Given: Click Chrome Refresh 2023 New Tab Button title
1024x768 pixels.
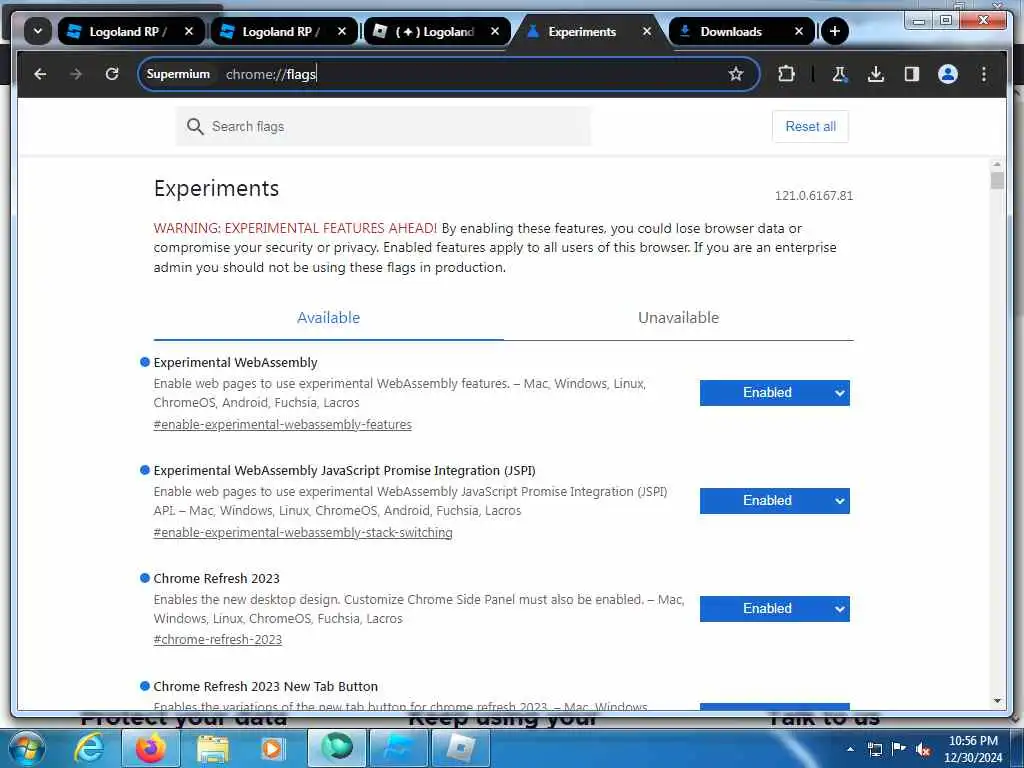Looking at the screenshot, I should coord(266,686).
